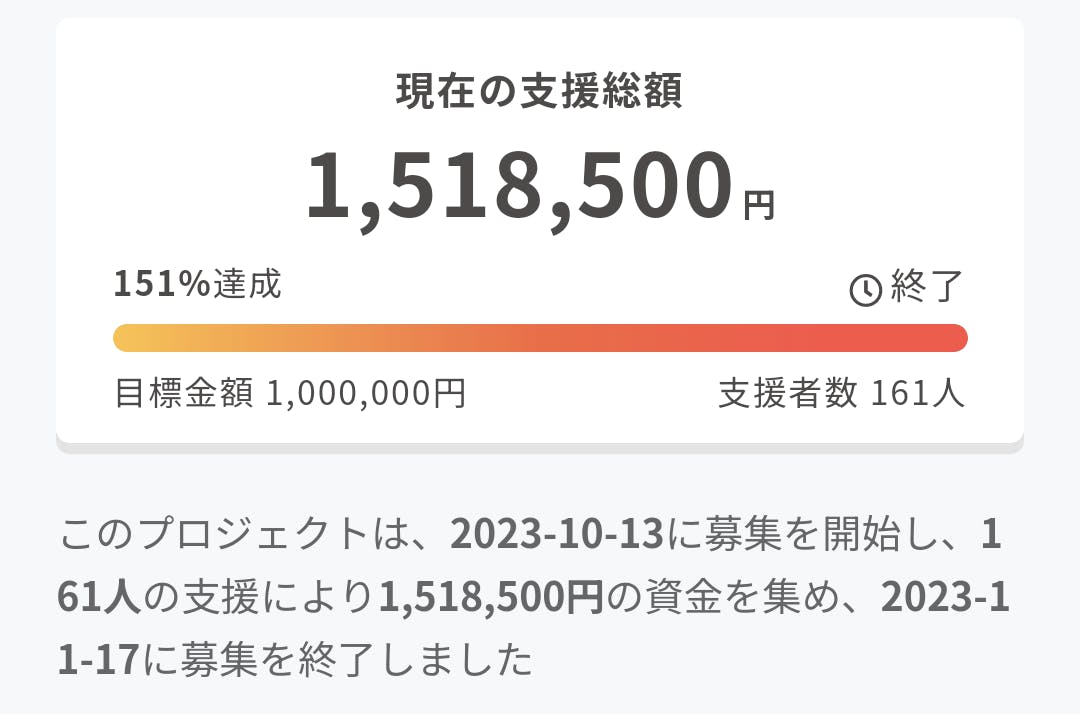Screen dimensions: 1080x714
Task: Click the bold 1,518,500円 in the description
Action: point(491,598)
